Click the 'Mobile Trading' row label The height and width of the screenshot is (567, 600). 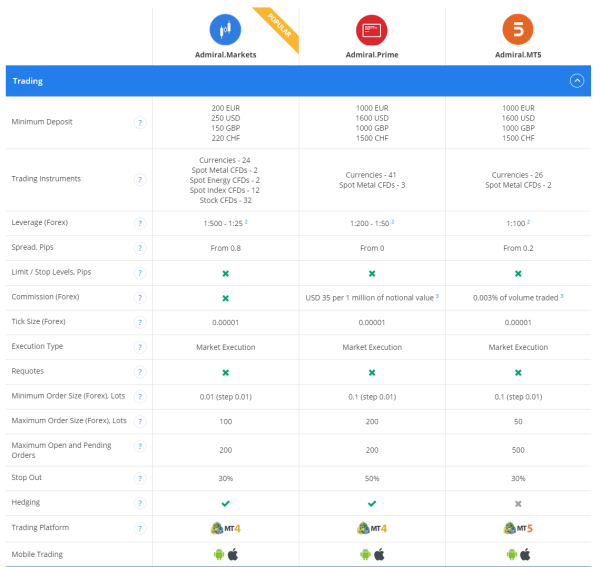pyautogui.click(x=37, y=554)
